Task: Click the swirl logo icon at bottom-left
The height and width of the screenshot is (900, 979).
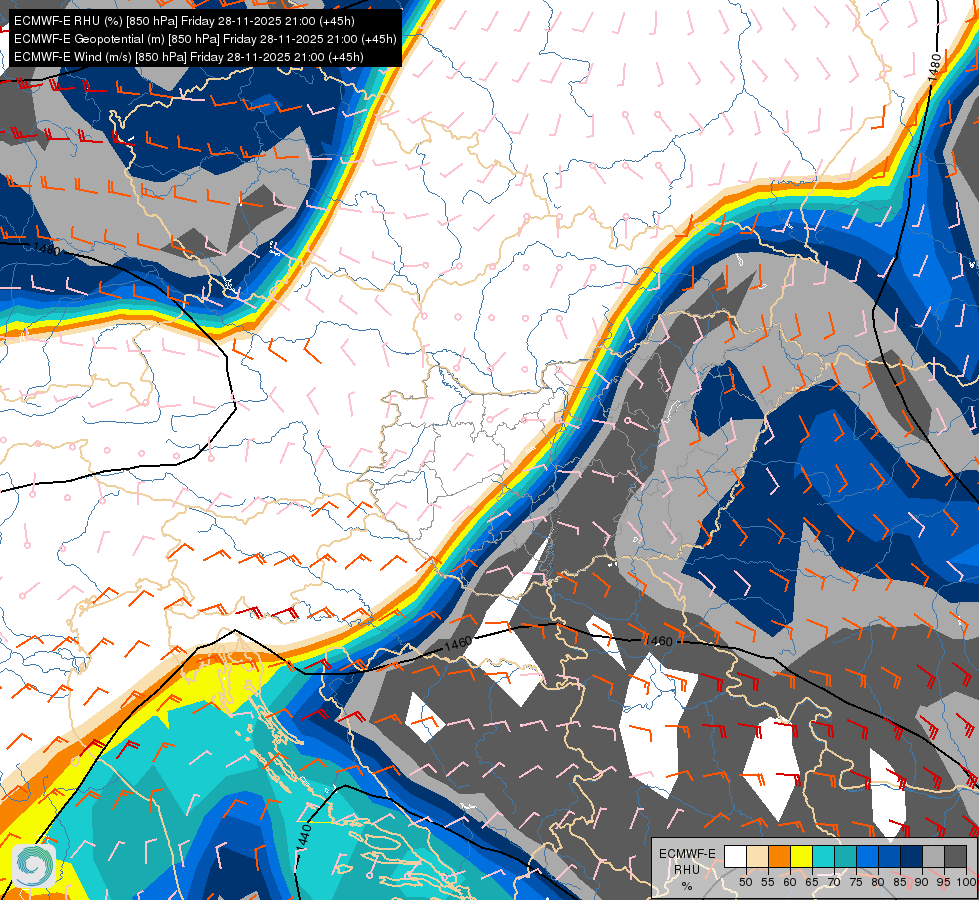Action: [x=34, y=866]
